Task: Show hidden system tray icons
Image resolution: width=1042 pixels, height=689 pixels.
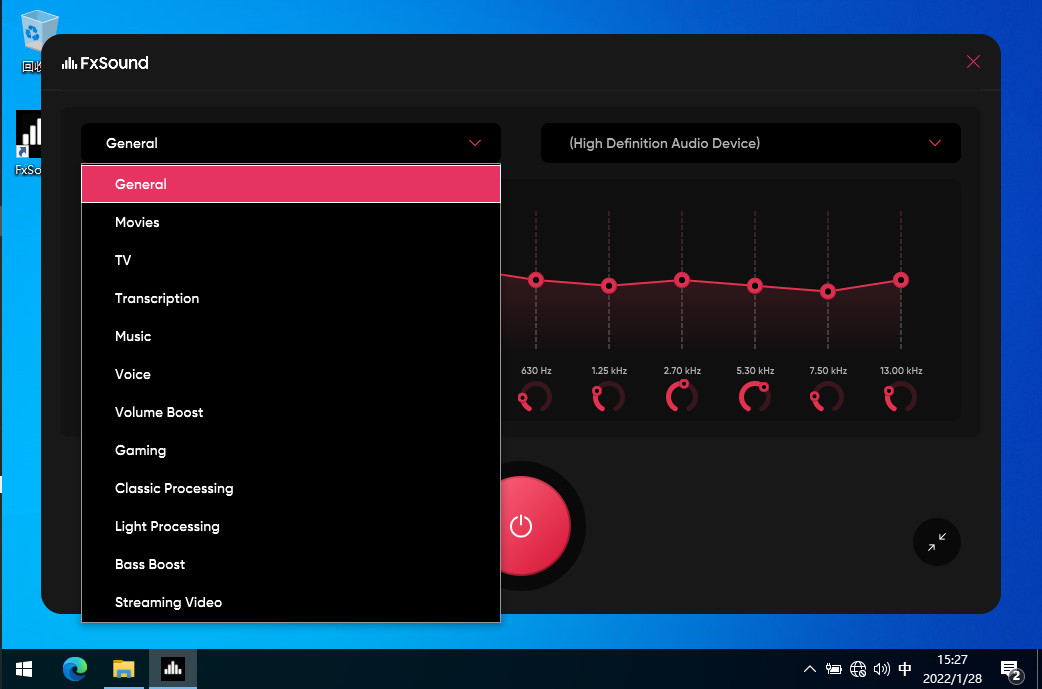Action: 809,669
